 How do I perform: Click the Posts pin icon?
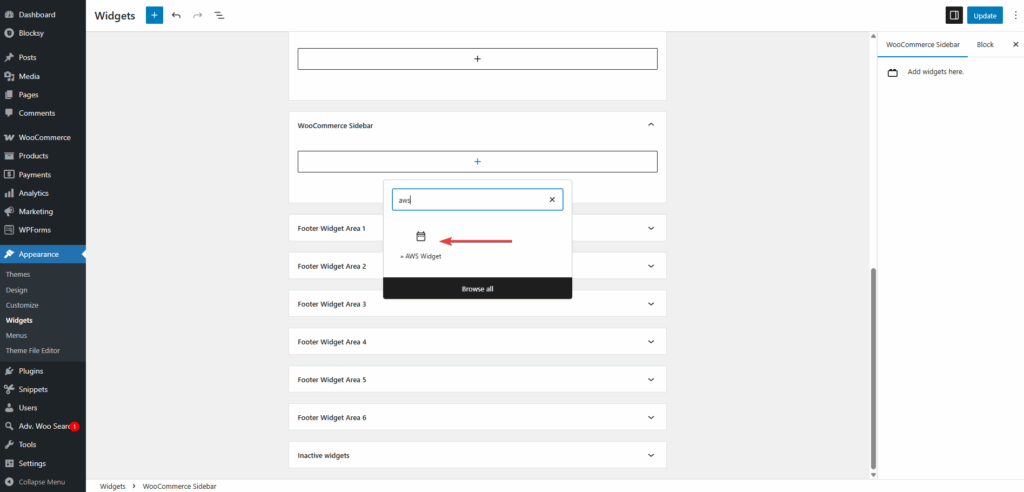(x=9, y=57)
